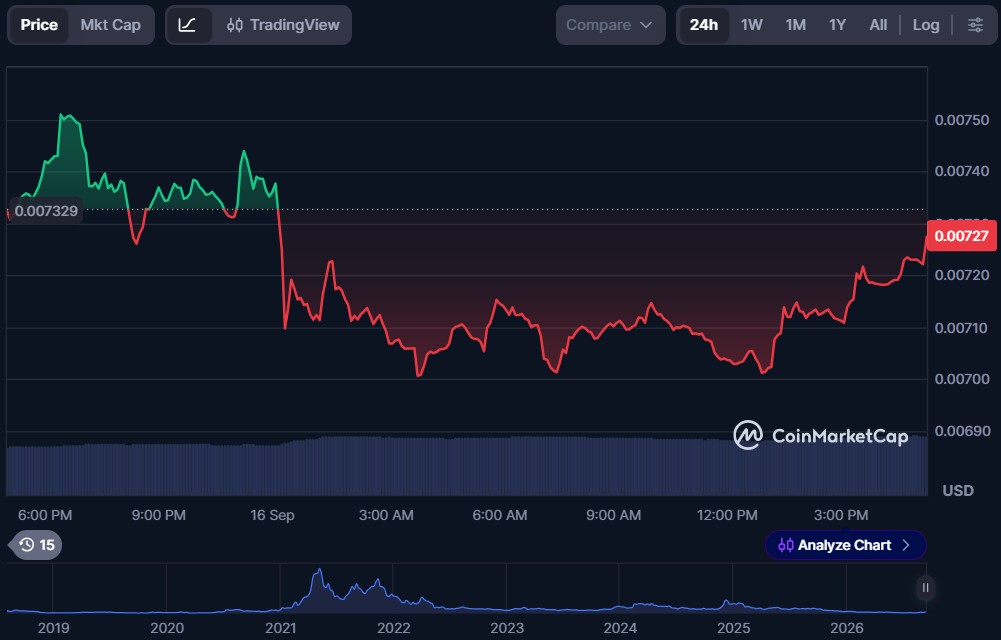The width and height of the screenshot is (1001, 640).
Task: Click the candlestick icon in Analyze Chart
Action: point(785,545)
